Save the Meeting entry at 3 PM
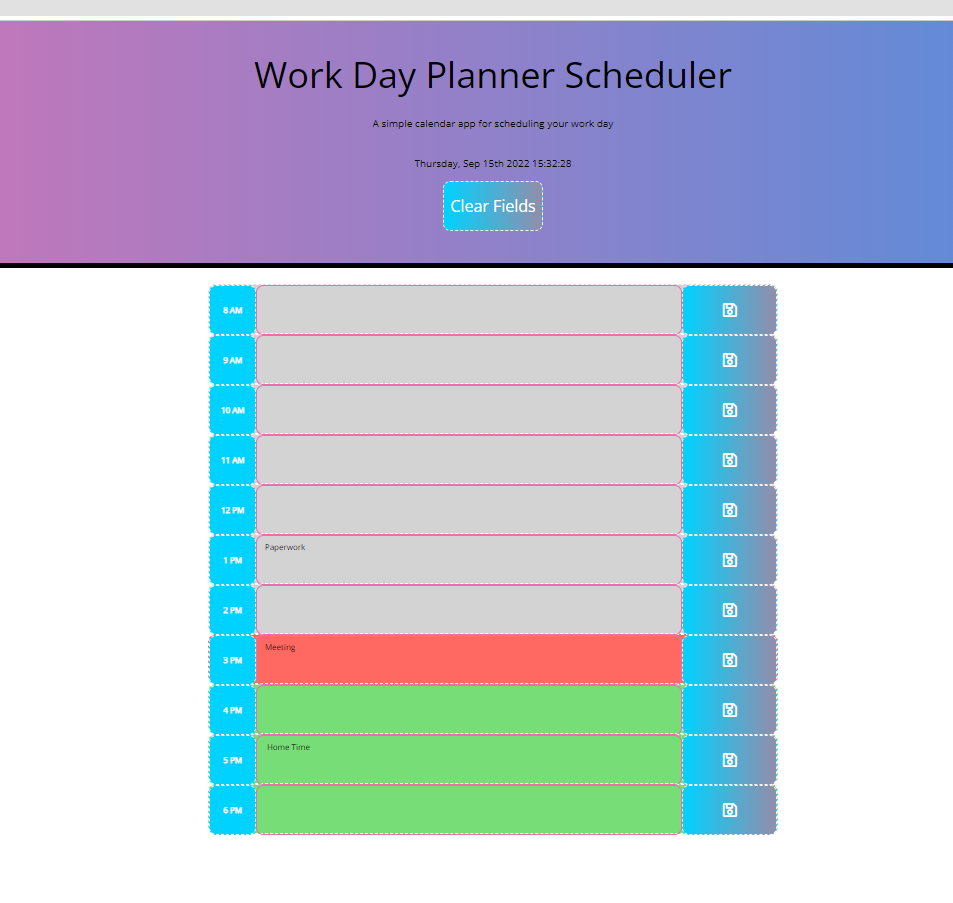Screen dimensions: 953x903 (729, 659)
